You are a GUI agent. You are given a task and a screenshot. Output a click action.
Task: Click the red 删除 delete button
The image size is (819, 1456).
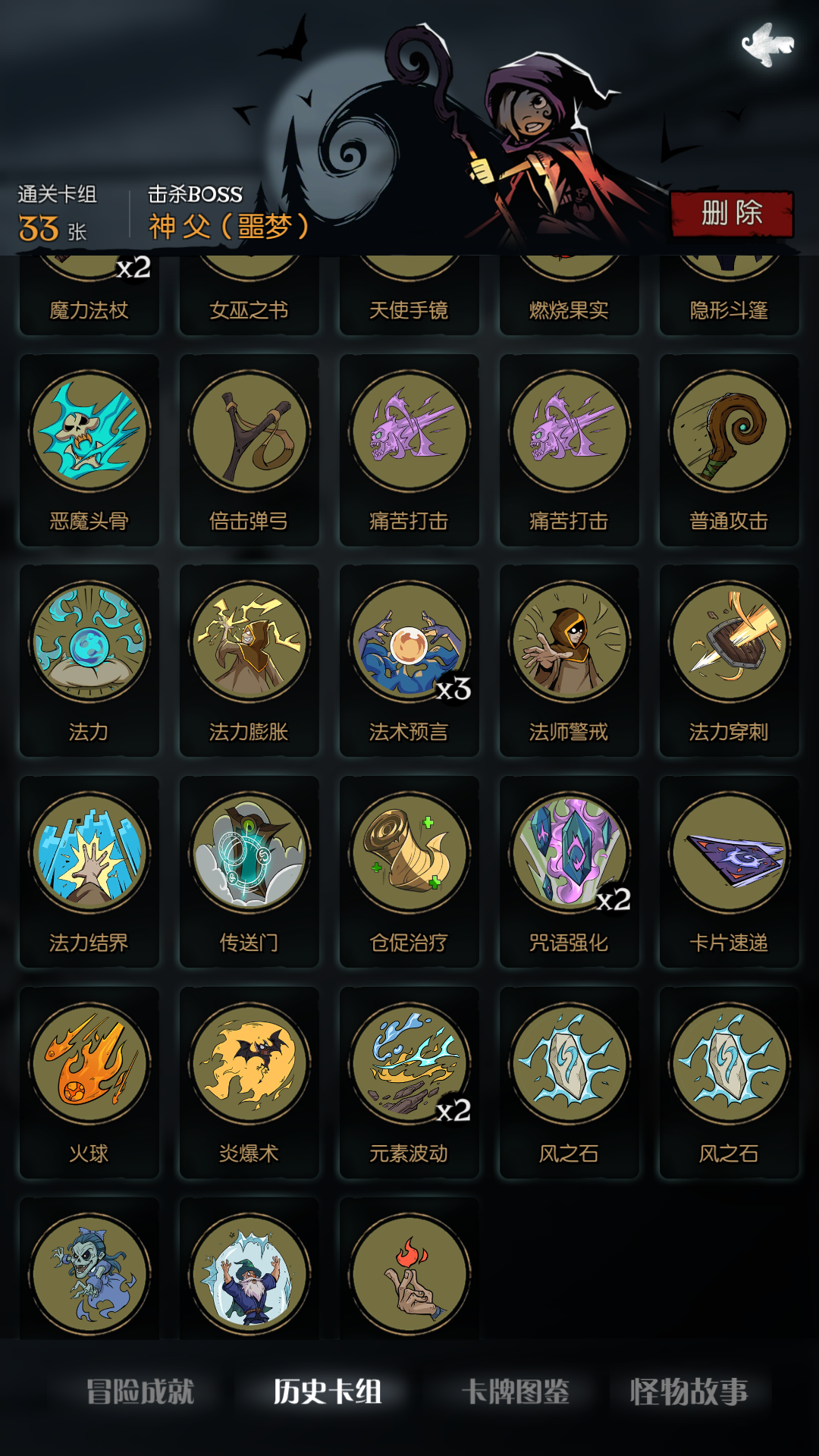732,214
